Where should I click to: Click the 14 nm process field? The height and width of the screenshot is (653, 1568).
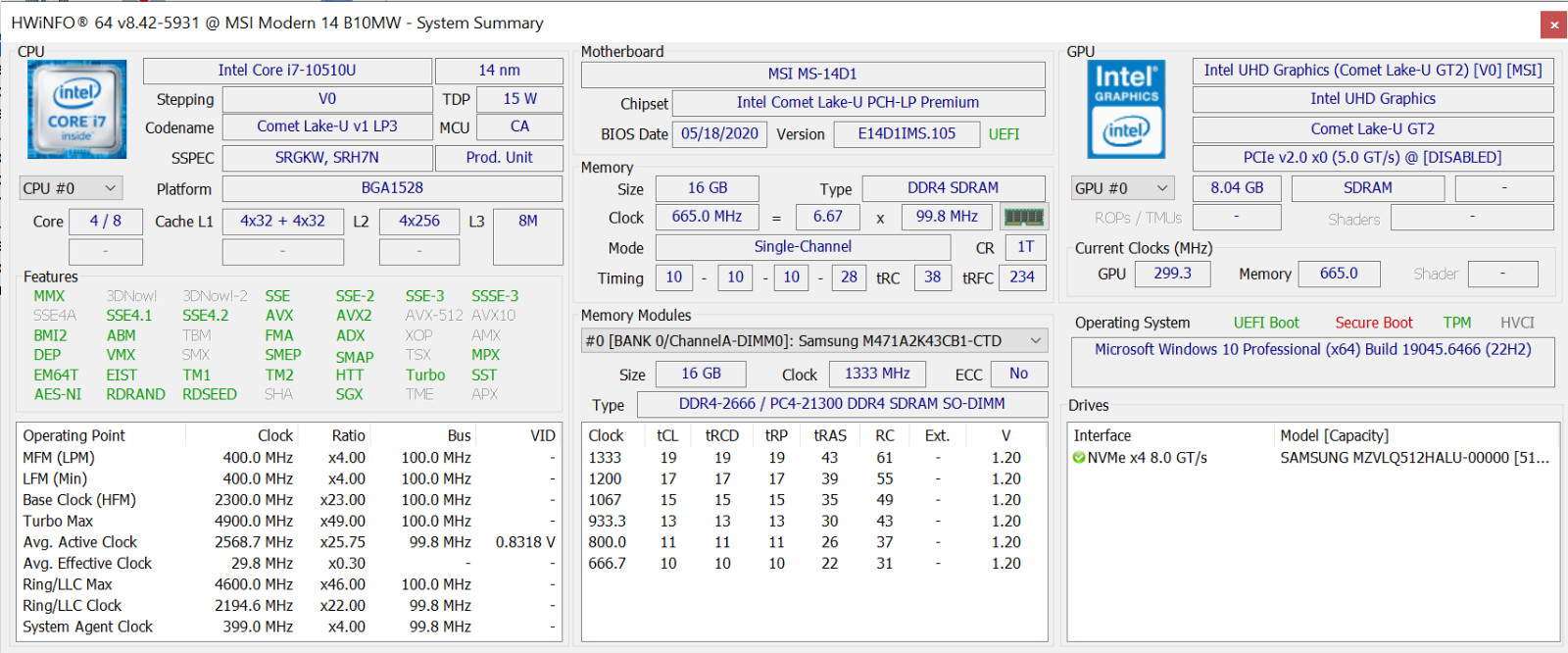pos(499,71)
